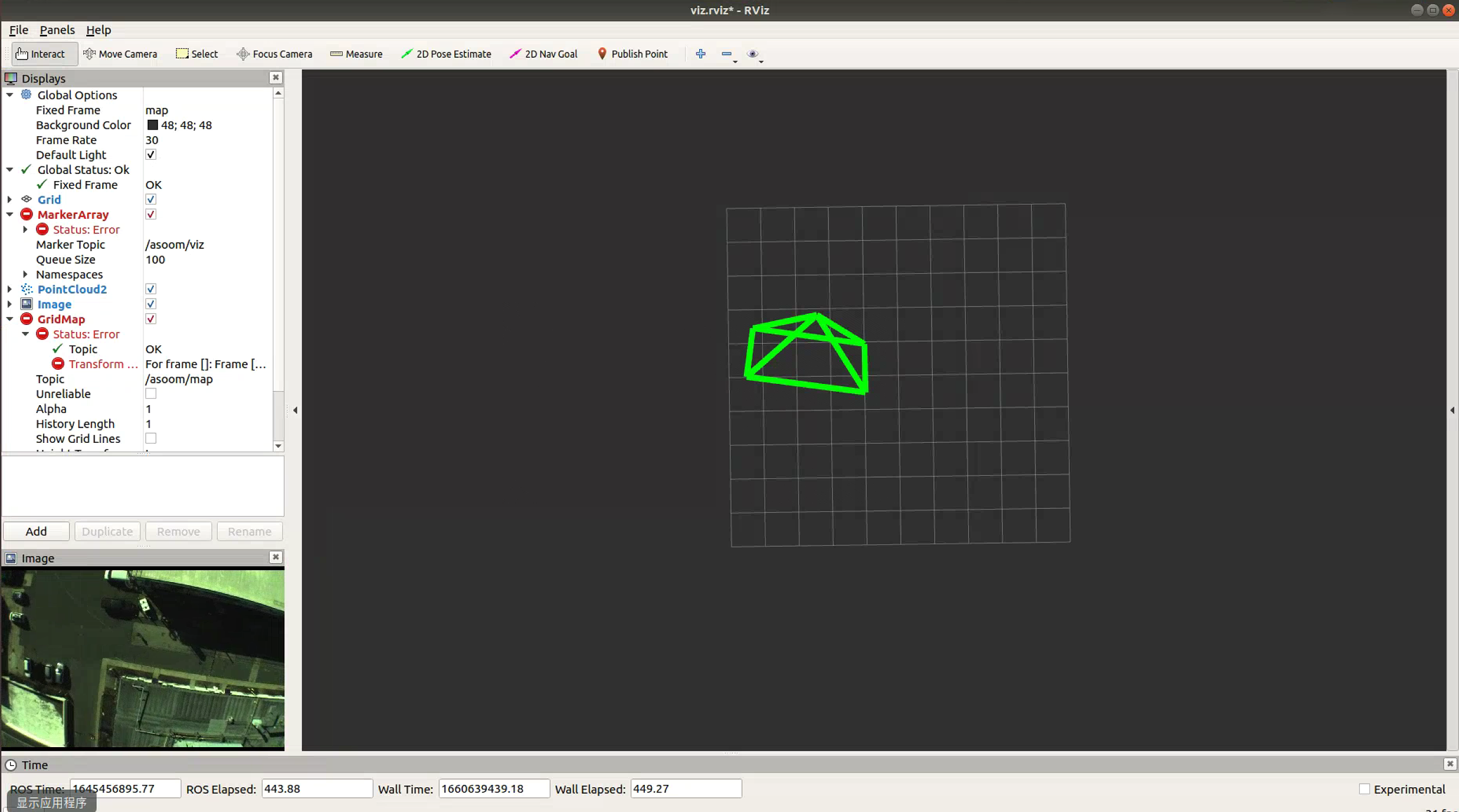Collapse the Global Options section
Screen dimensions: 1459x812
click(x=9, y=94)
